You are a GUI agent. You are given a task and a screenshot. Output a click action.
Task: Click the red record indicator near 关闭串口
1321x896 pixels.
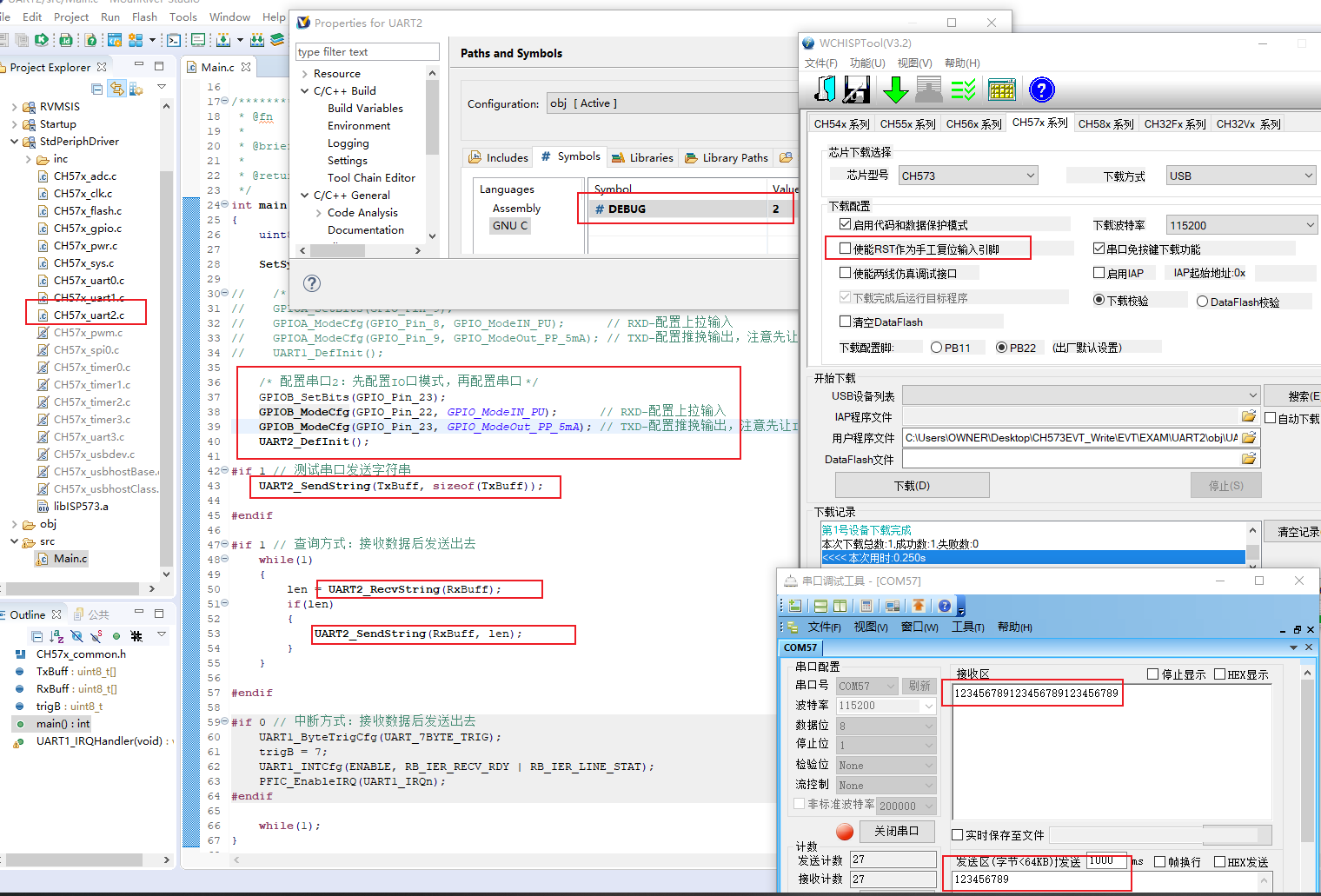point(845,832)
